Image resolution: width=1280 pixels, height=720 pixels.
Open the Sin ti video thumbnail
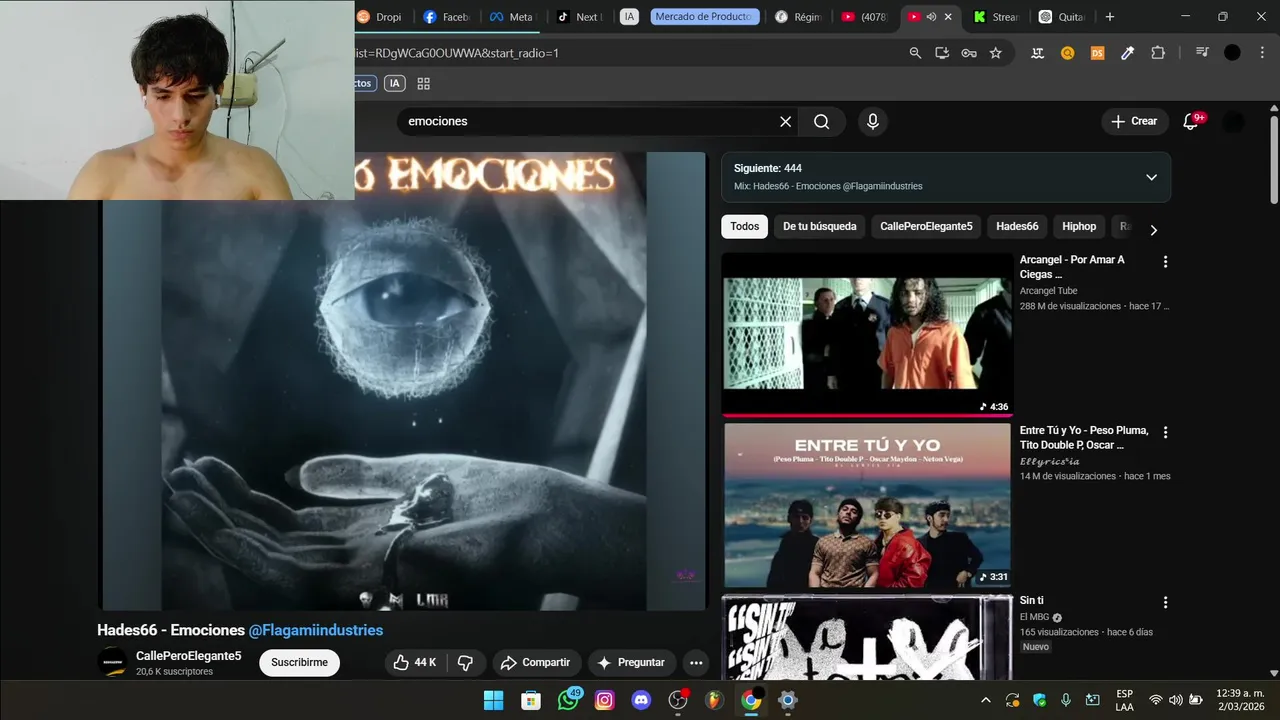(x=867, y=637)
